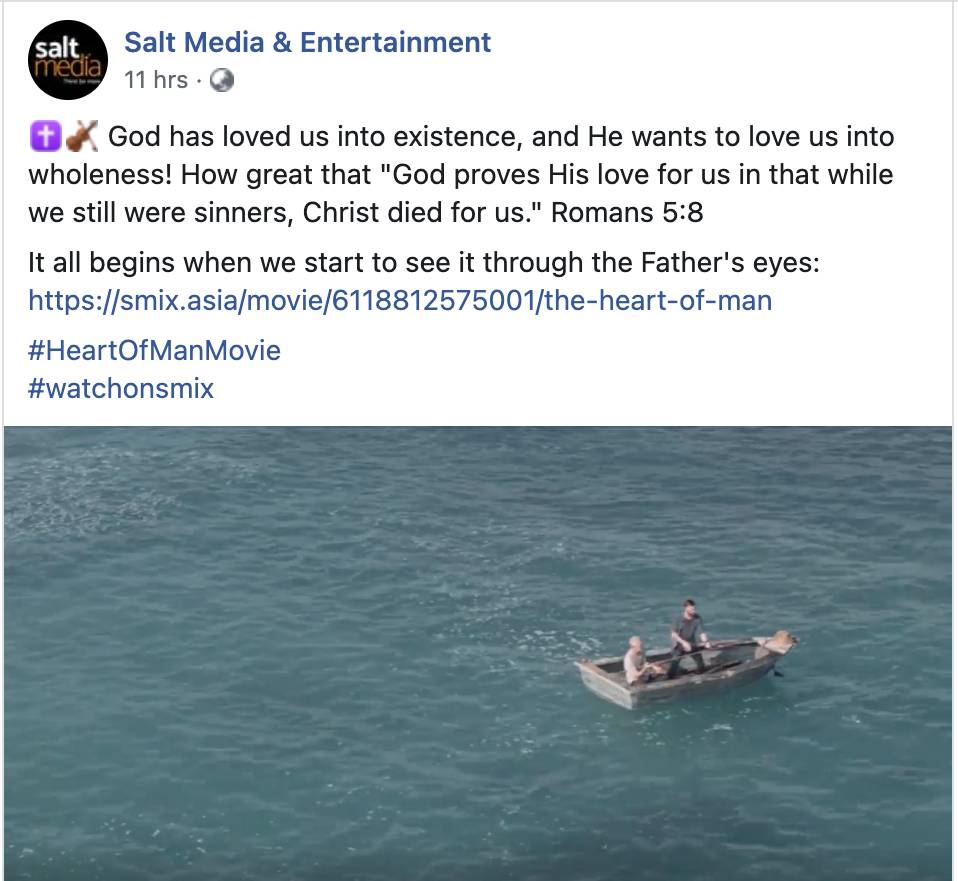Click the Romans 5:8 verse reference
This screenshot has height=881, width=958.
click(627, 213)
